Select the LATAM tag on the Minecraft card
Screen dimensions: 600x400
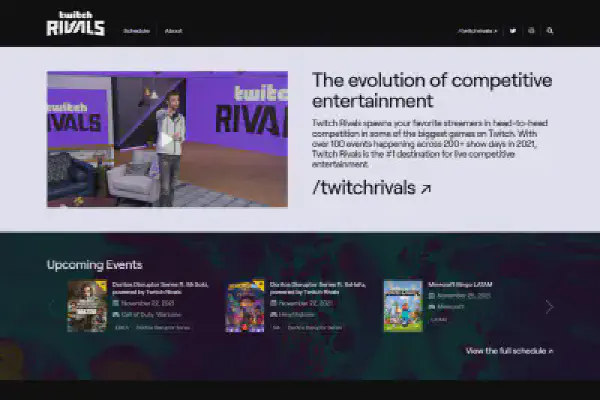pyautogui.click(x=439, y=320)
